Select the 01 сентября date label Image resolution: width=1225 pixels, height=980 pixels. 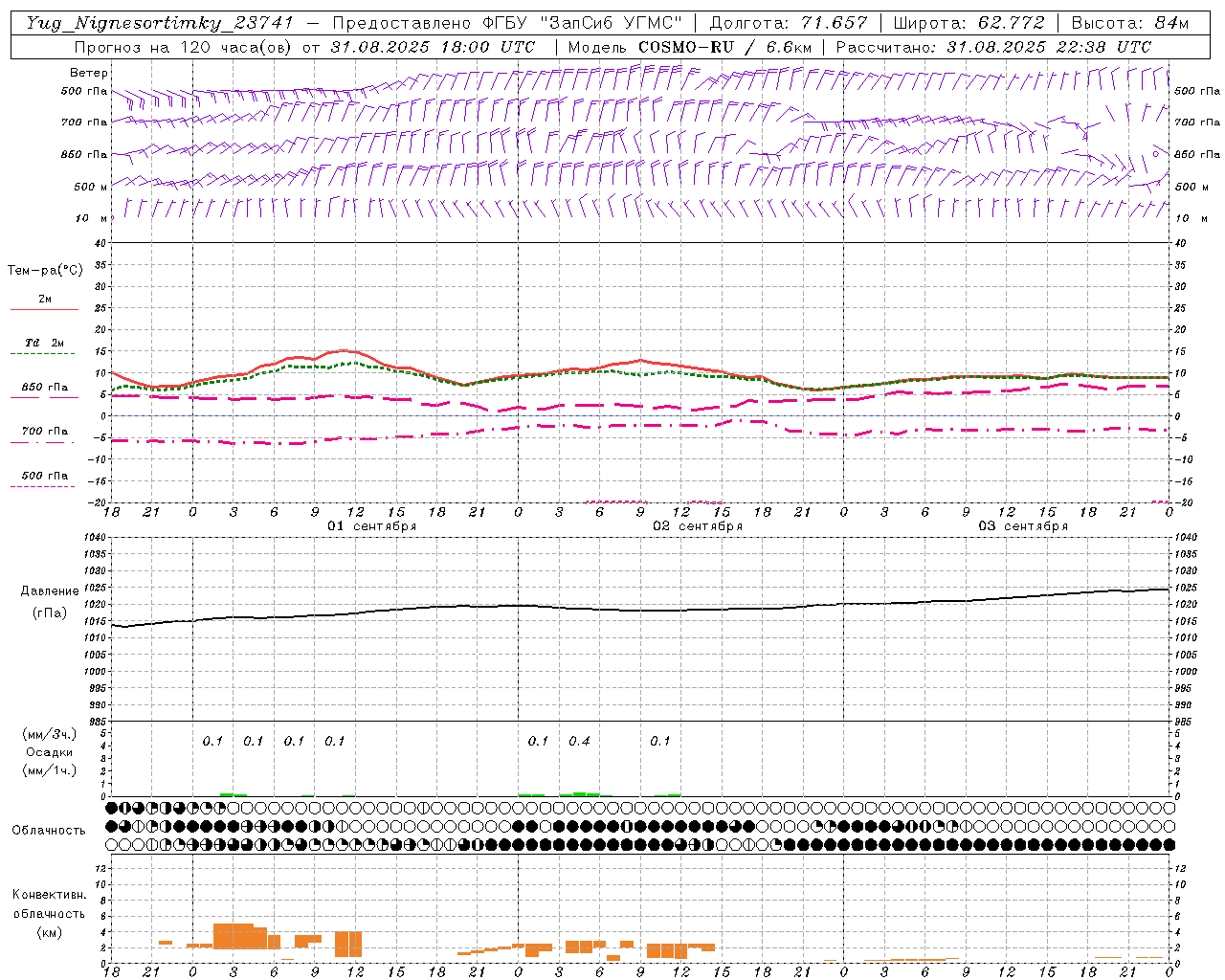coord(372,526)
